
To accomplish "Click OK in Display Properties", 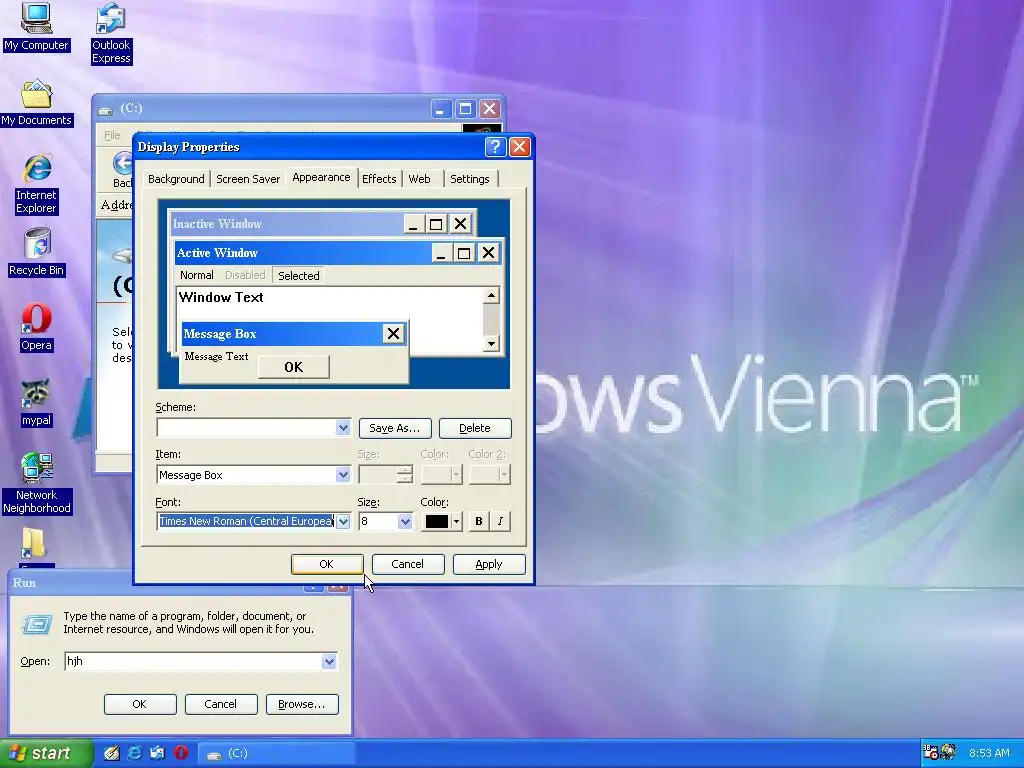I will point(327,564).
